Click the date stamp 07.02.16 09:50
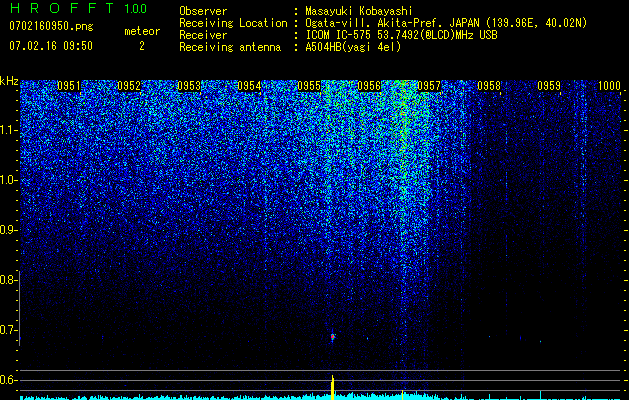The height and width of the screenshot is (400, 629). (51, 46)
